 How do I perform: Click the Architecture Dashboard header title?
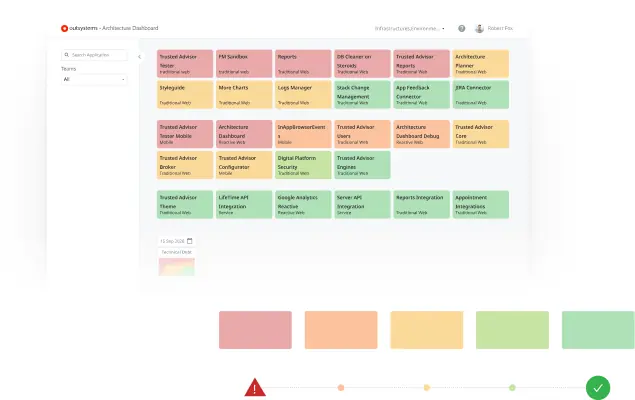tap(130, 28)
